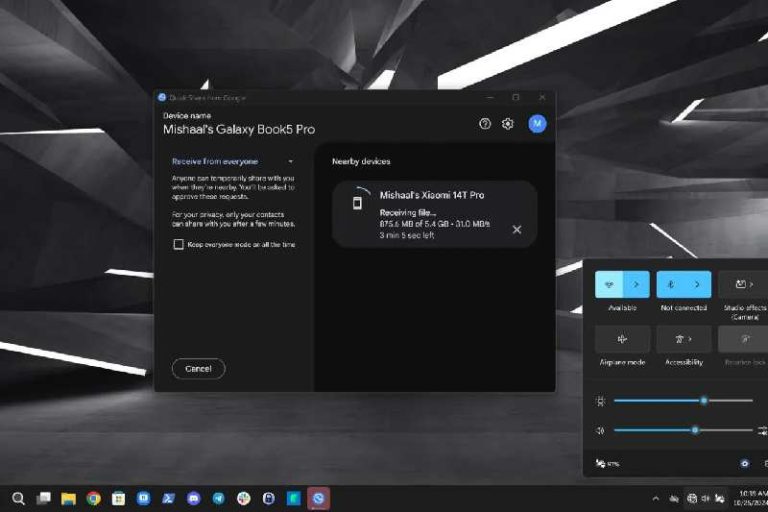Open Quick Share help icon

click(x=485, y=124)
